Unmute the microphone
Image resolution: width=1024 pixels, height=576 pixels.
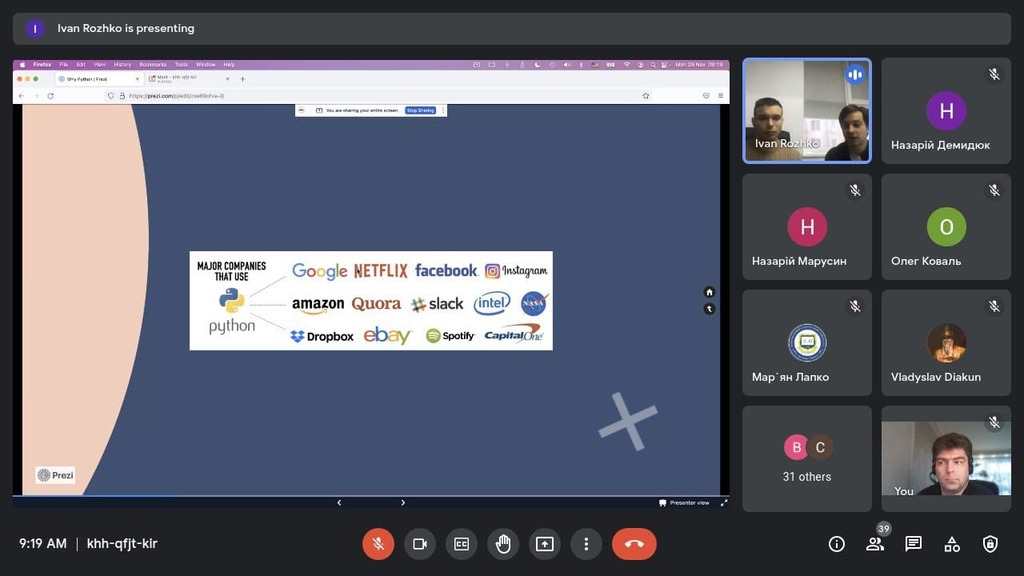click(x=378, y=544)
